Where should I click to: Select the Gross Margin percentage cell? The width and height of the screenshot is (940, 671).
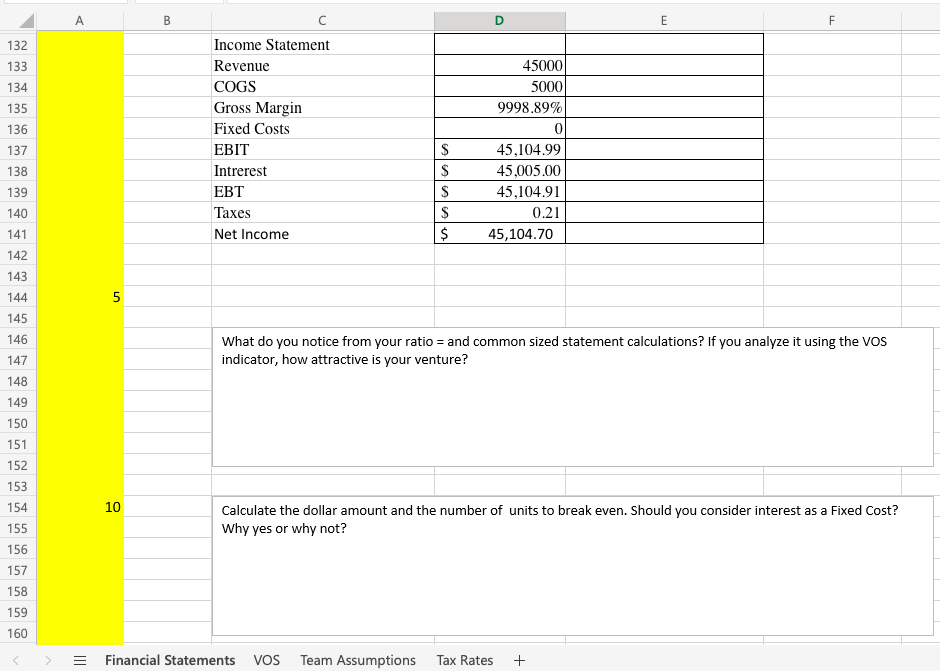pyautogui.click(x=499, y=107)
